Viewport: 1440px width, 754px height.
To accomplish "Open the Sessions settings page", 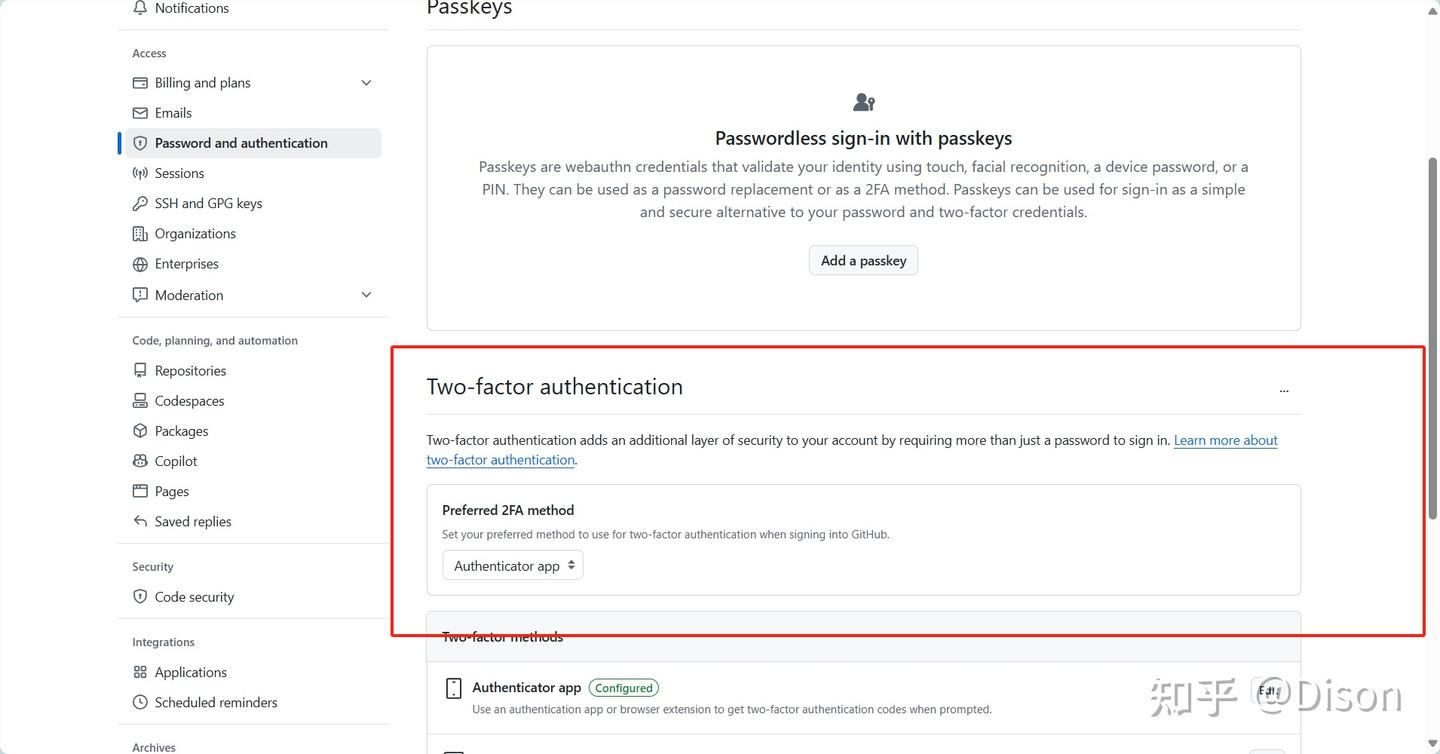I will click(x=179, y=173).
